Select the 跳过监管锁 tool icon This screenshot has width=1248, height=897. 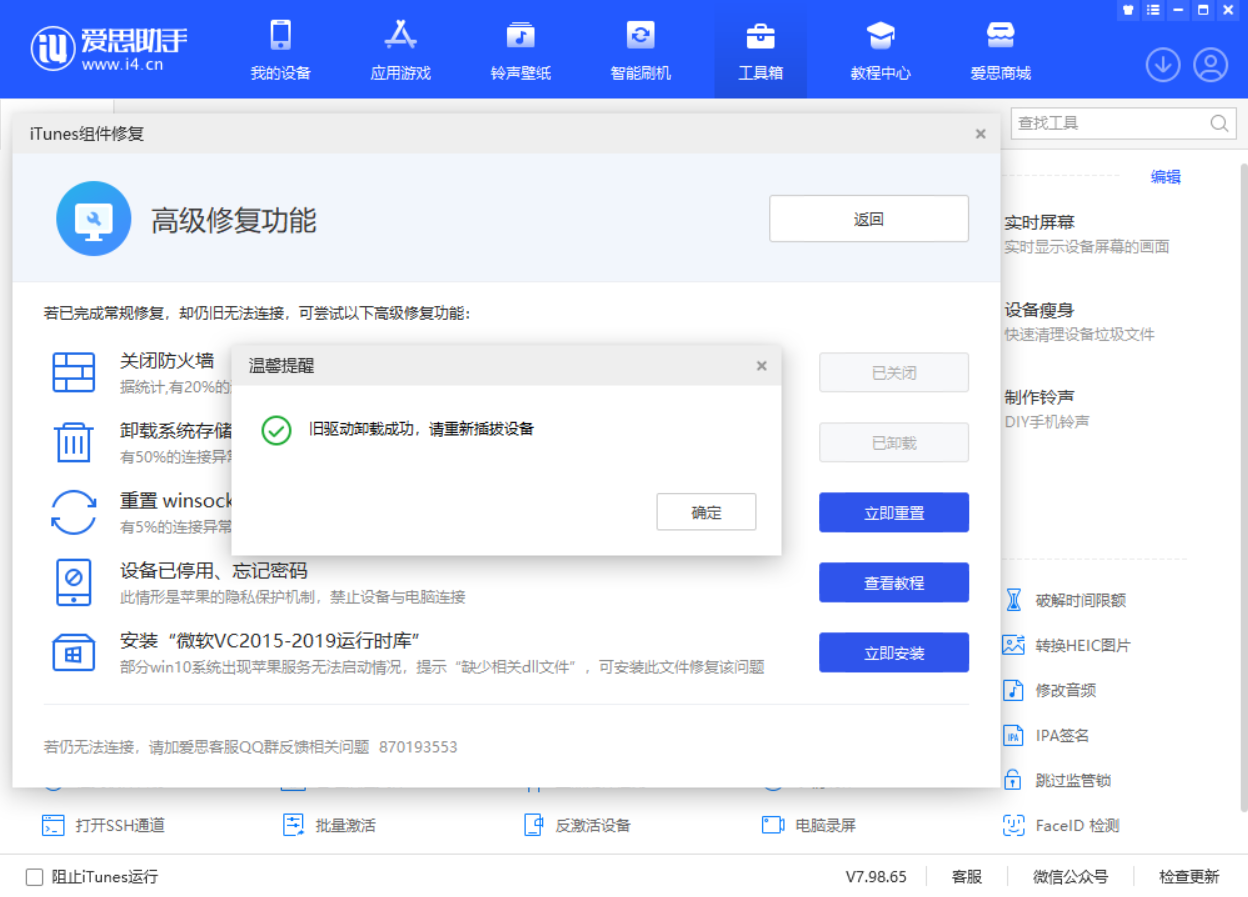[x=1015, y=780]
